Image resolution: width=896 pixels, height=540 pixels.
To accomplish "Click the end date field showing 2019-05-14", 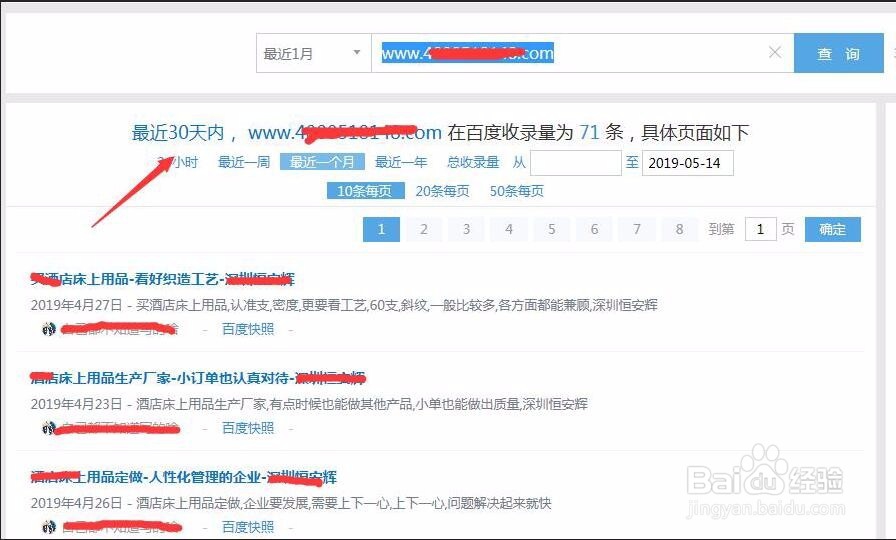I will (x=687, y=163).
